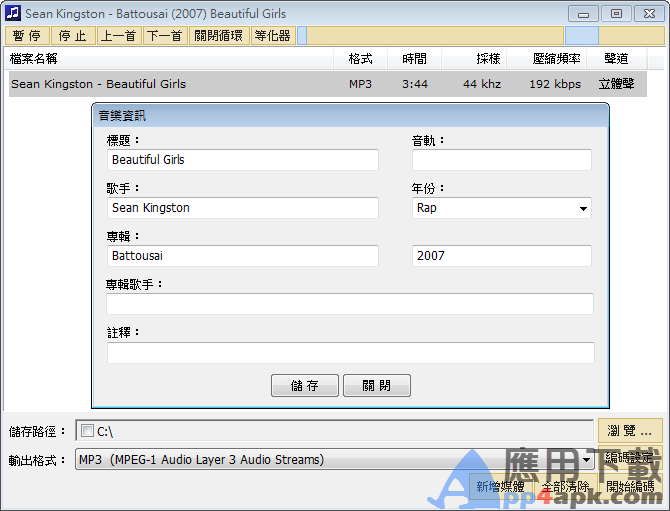Click the 註釋 comment field

click(350, 352)
